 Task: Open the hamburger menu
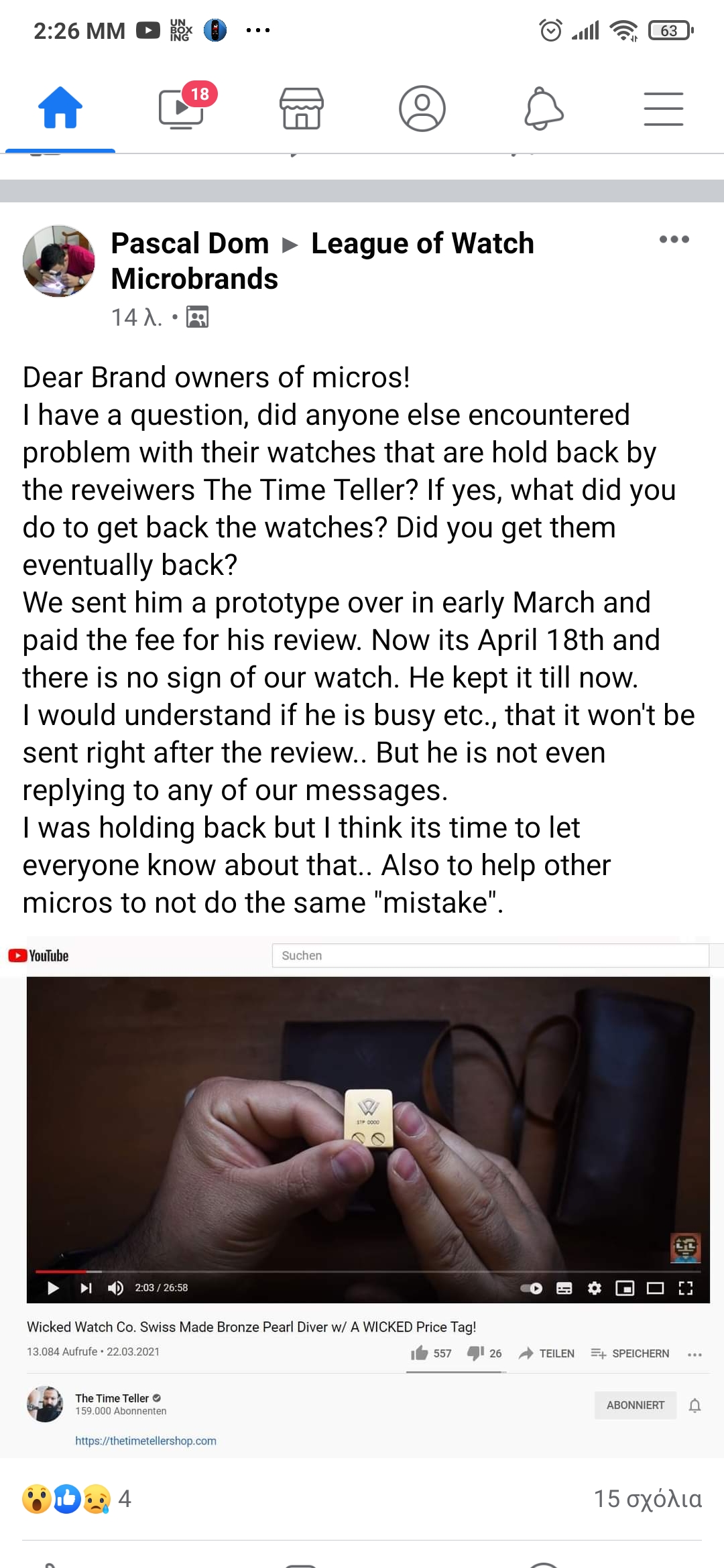664,109
